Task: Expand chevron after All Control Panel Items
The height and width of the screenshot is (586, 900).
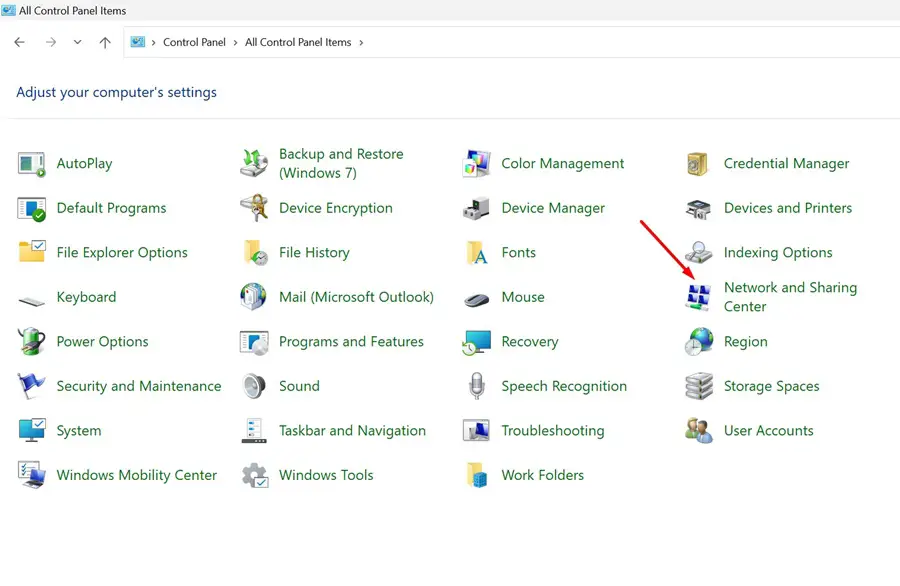Action: (361, 42)
